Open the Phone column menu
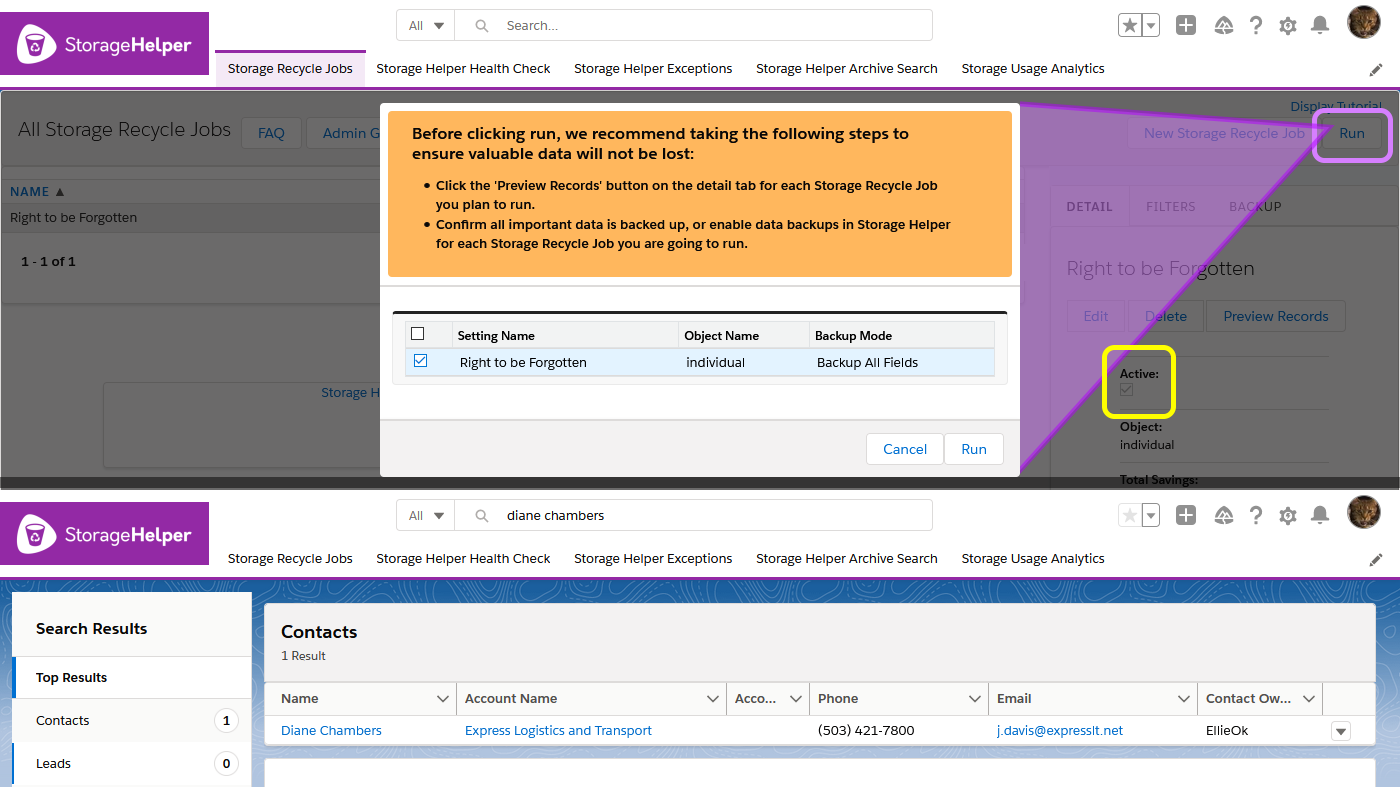 click(975, 699)
